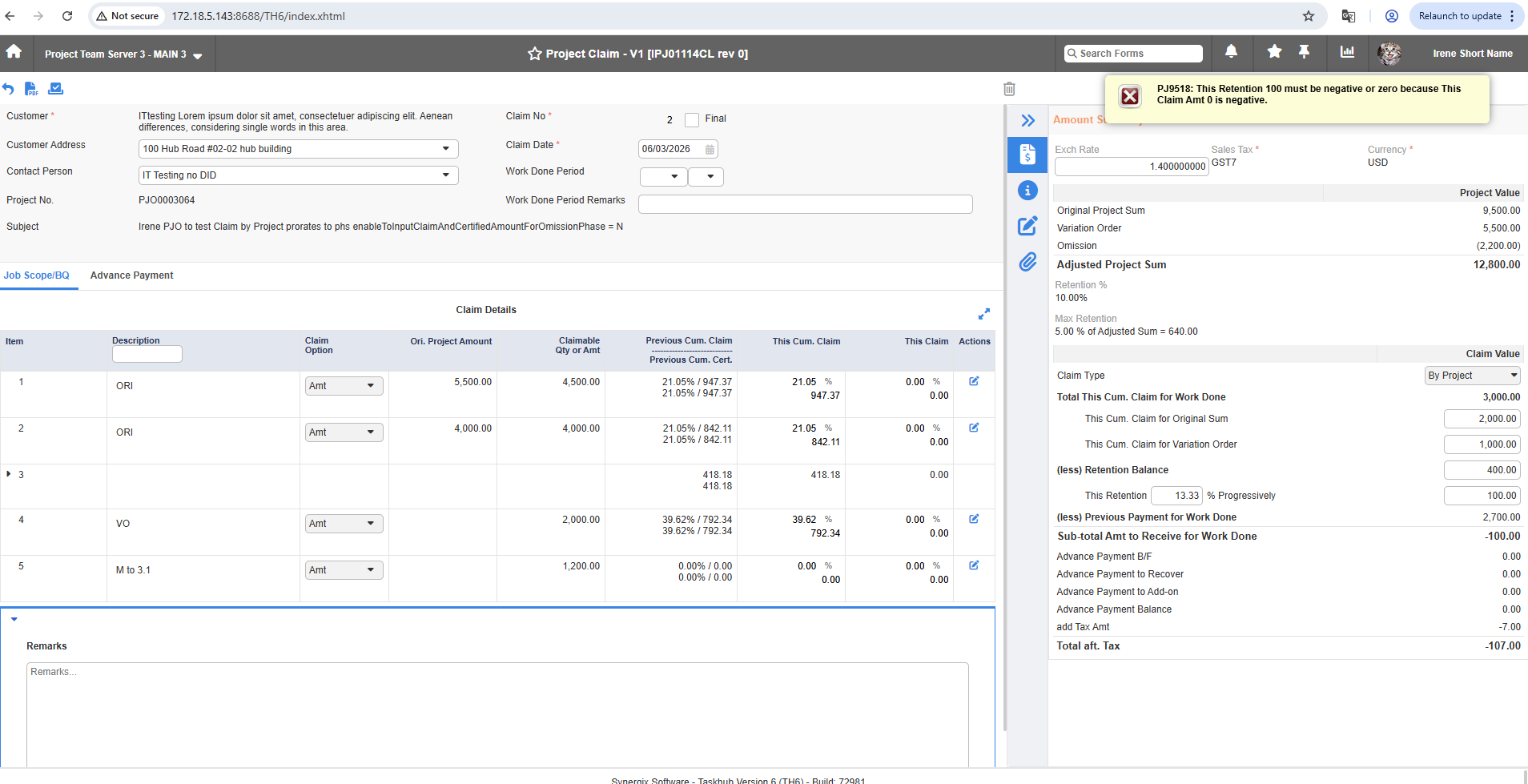Toggle the Final checkbox
The height and width of the screenshot is (784, 1528).
[692, 120]
